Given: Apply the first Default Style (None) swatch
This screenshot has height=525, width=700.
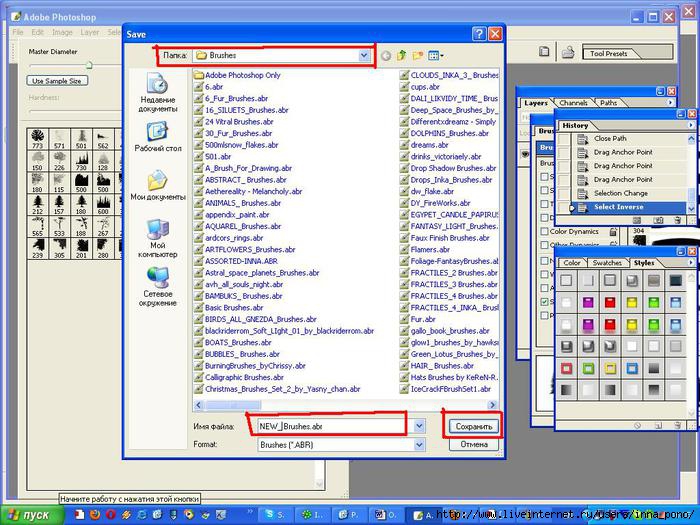Looking at the screenshot, I should tap(566, 280).
